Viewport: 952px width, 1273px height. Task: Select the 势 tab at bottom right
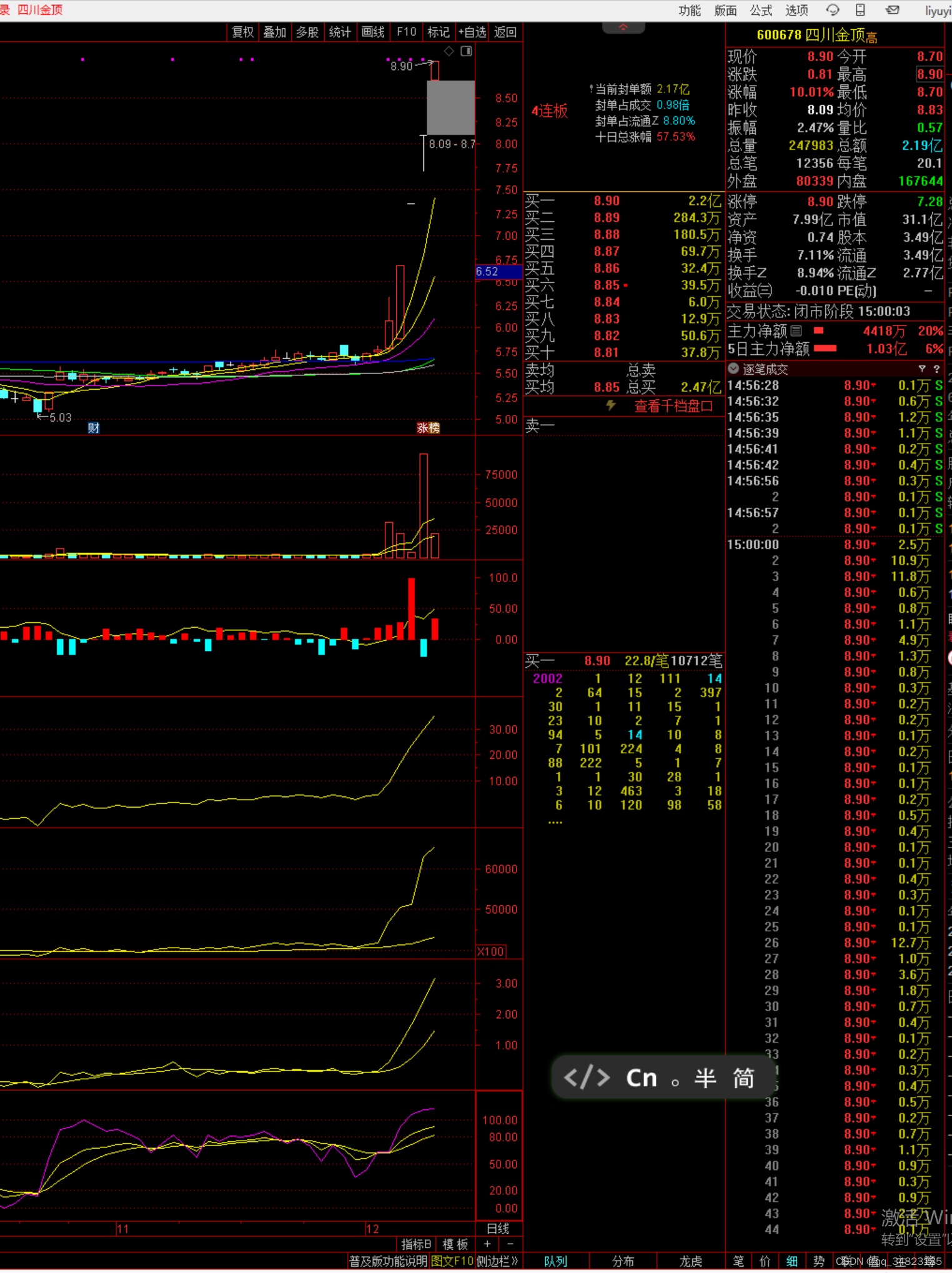click(x=818, y=1262)
